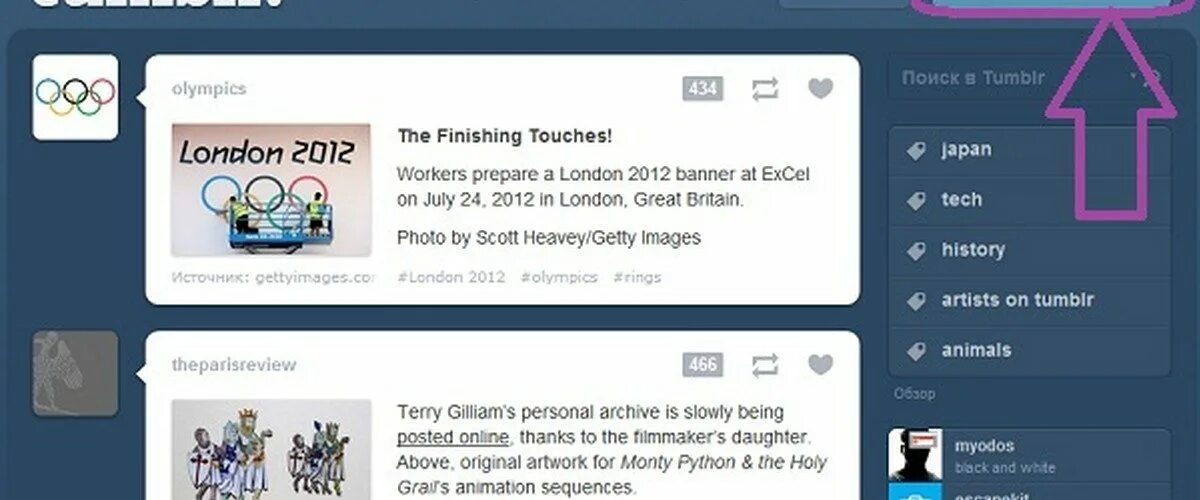Screen dimensions: 1200x500
Task: Follow the 'posted online' link
Action: click(453, 438)
